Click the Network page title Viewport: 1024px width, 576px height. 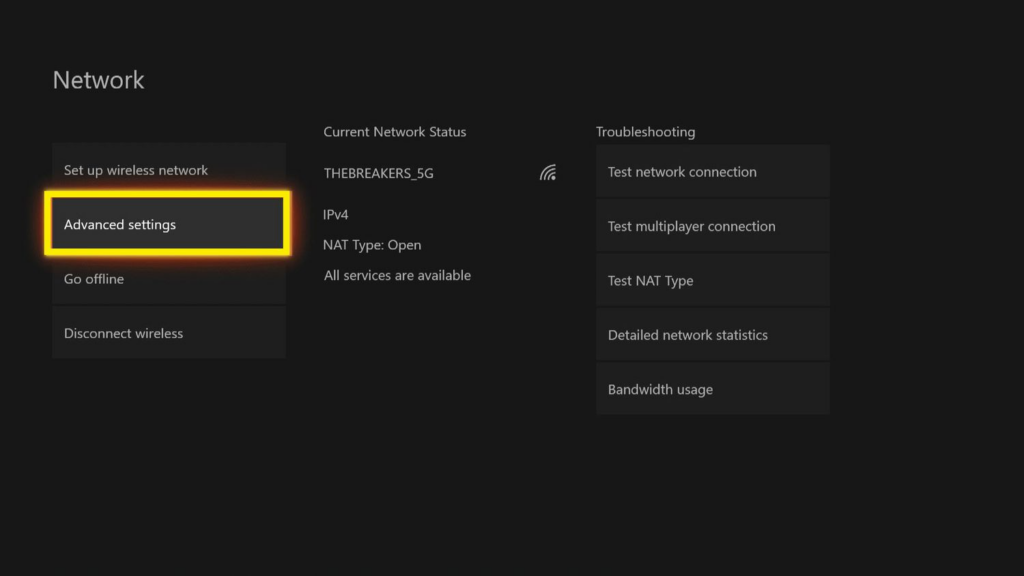click(x=98, y=80)
